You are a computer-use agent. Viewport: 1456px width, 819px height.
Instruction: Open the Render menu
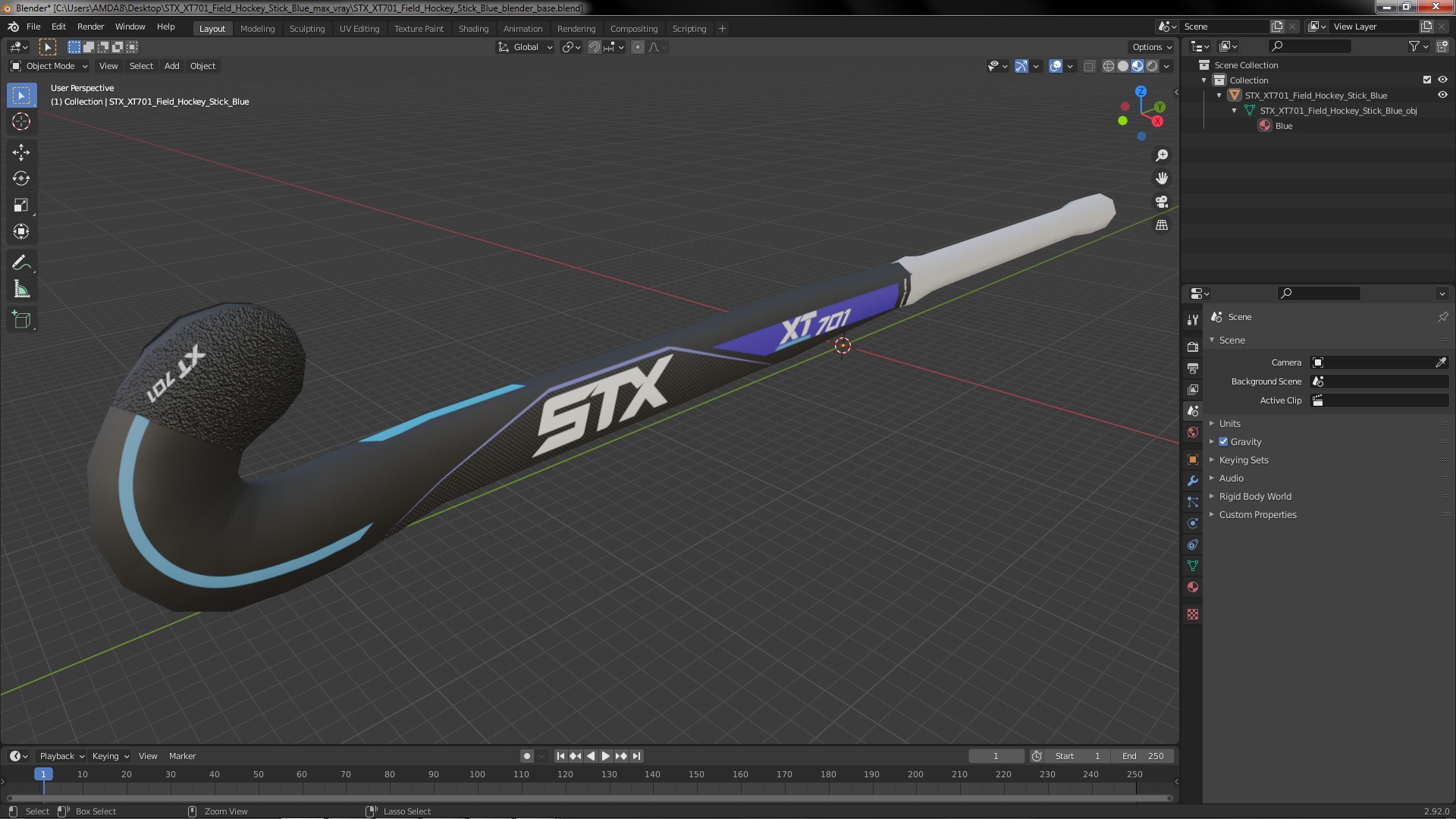(x=90, y=27)
